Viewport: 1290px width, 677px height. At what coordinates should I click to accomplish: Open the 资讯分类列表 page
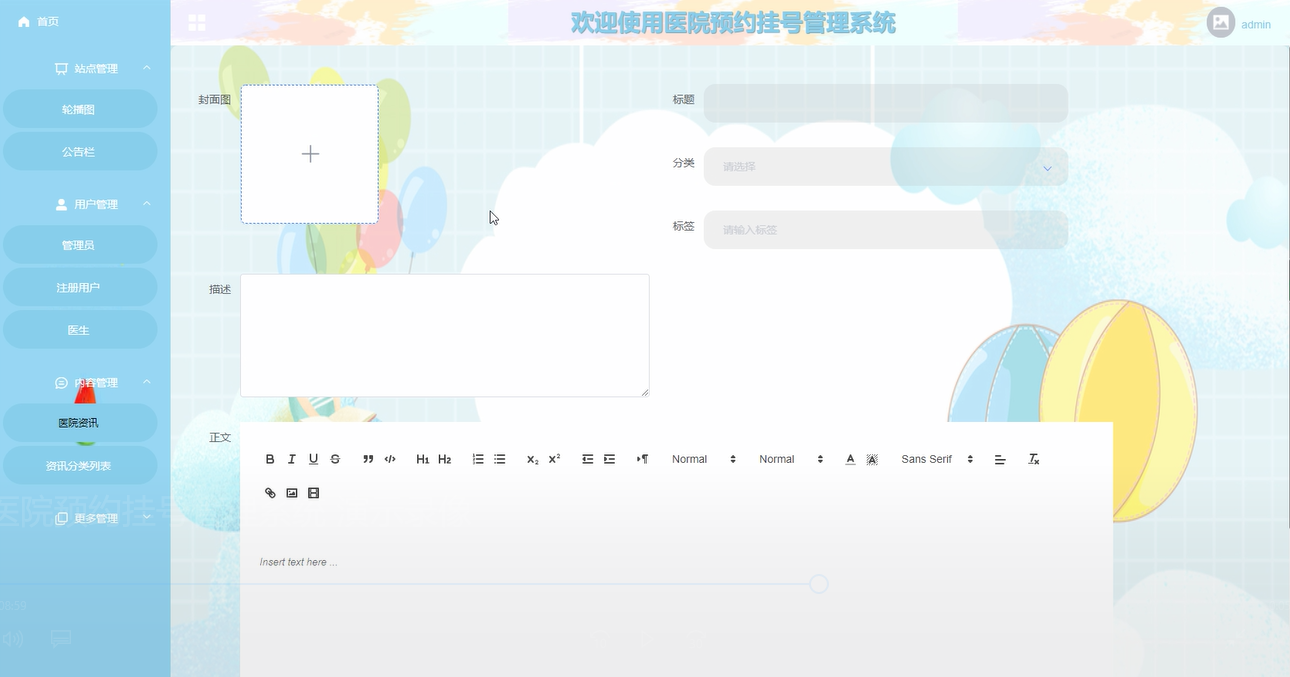[80, 466]
